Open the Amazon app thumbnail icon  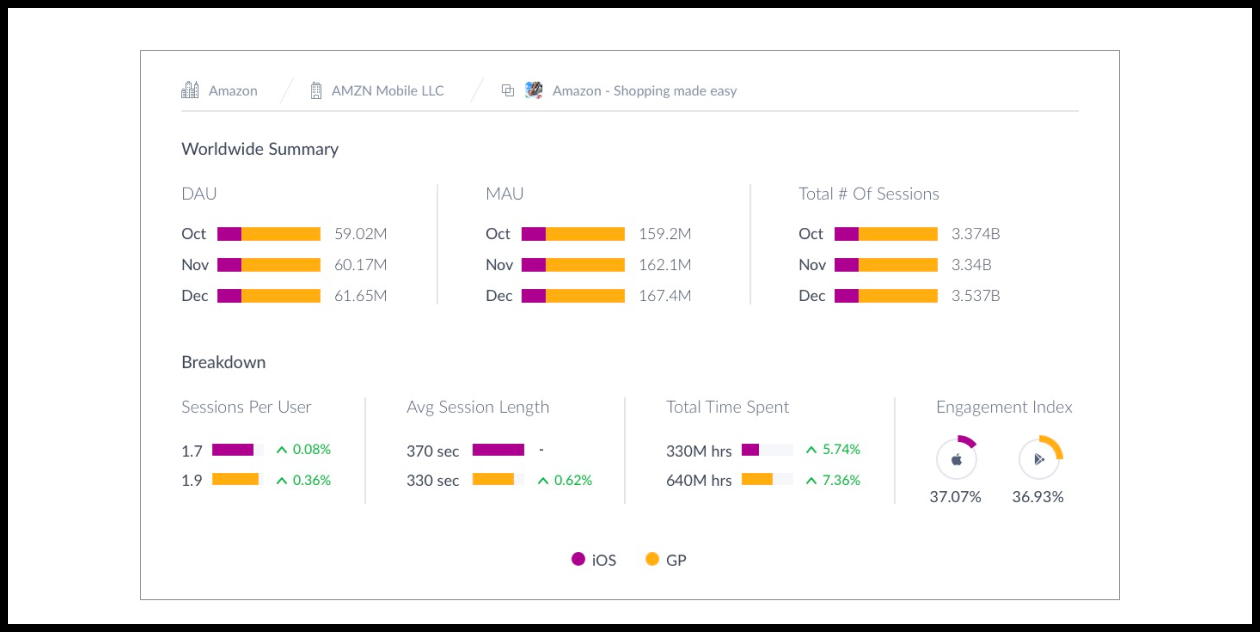(x=533, y=89)
